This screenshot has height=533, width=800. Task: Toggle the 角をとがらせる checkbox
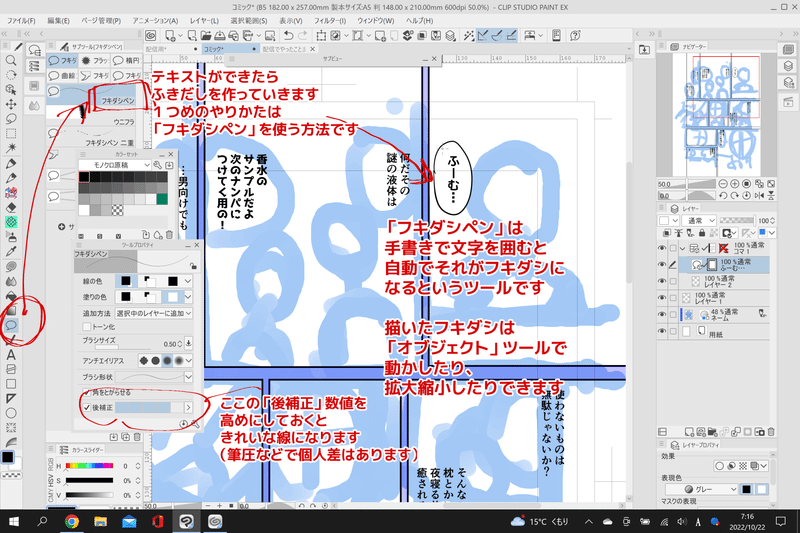(x=87, y=392)
